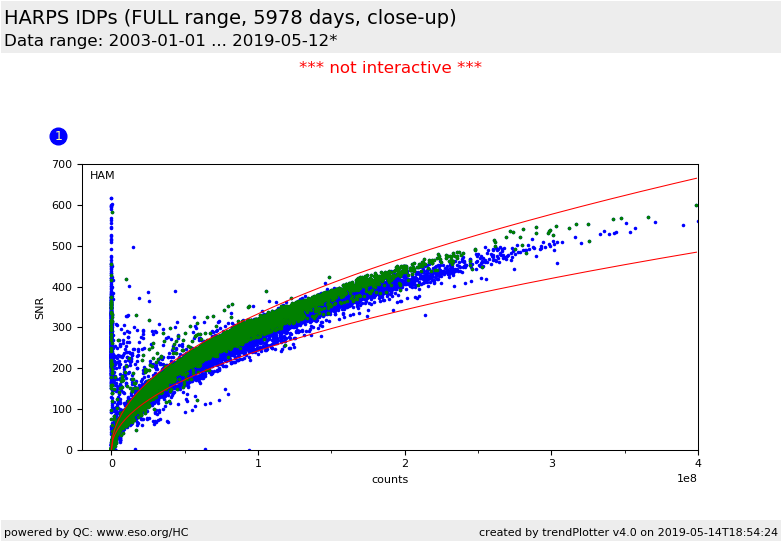Image resolution: width=782 pixels, height=542 pixels.
Task: Click the Data range 2003-01-01 line
Action: click(171, 41)
